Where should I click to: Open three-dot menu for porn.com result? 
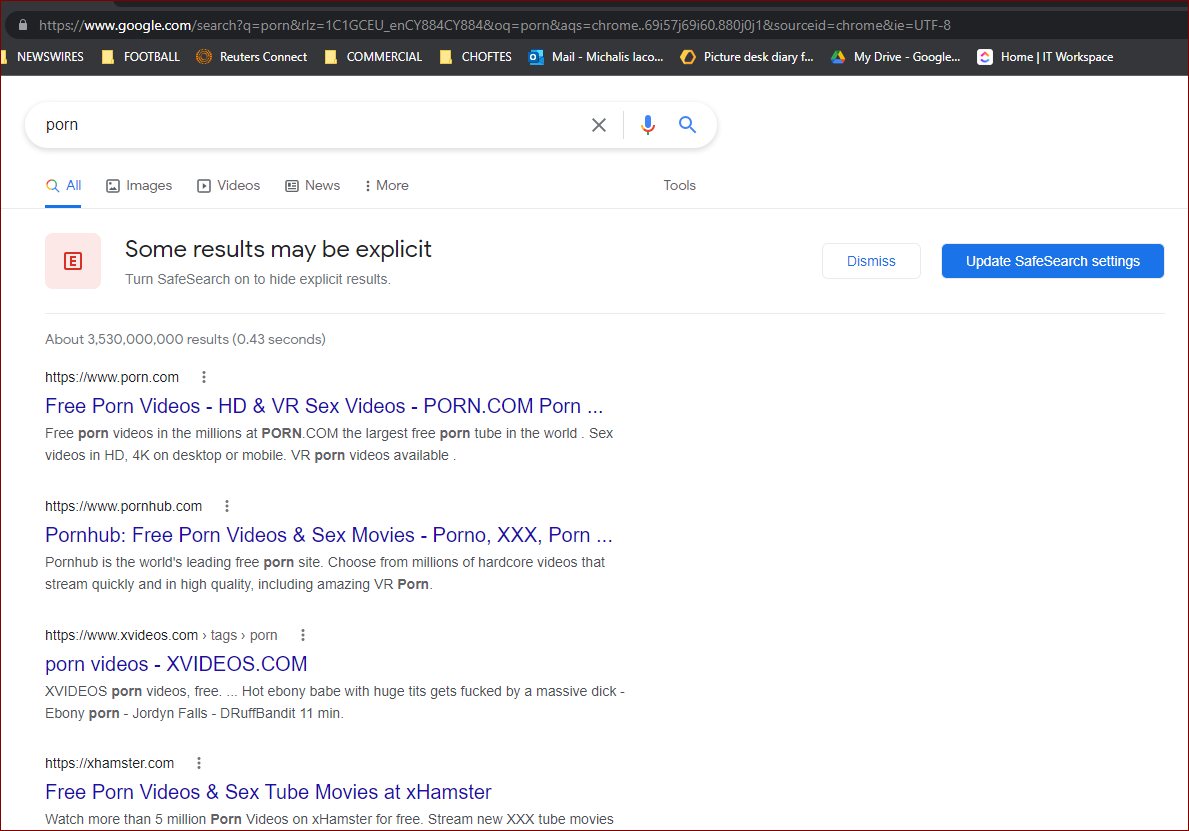(204, 377)
